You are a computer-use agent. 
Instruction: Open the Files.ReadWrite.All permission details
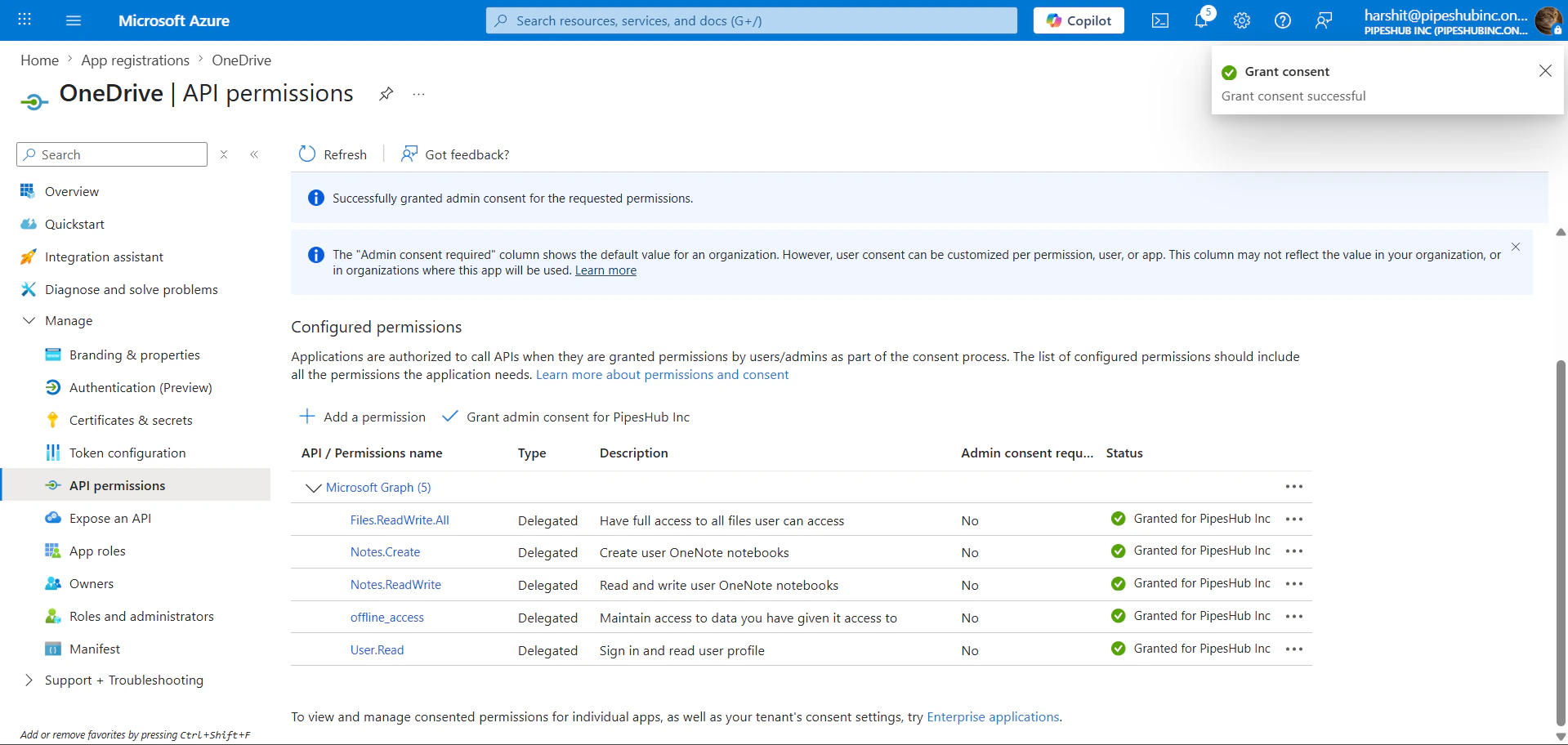tap(400, 520)
